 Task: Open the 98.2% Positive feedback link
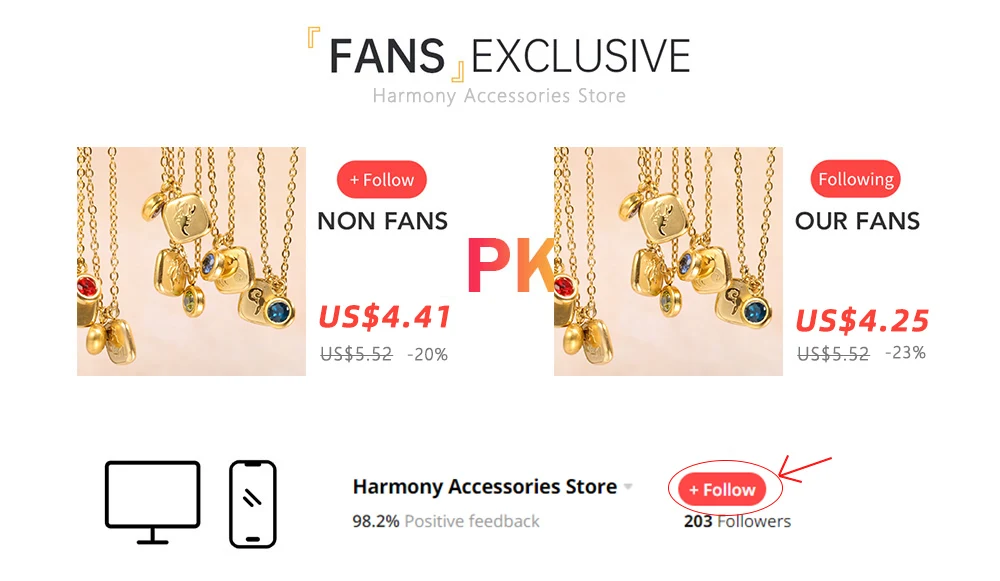(446, 521)
